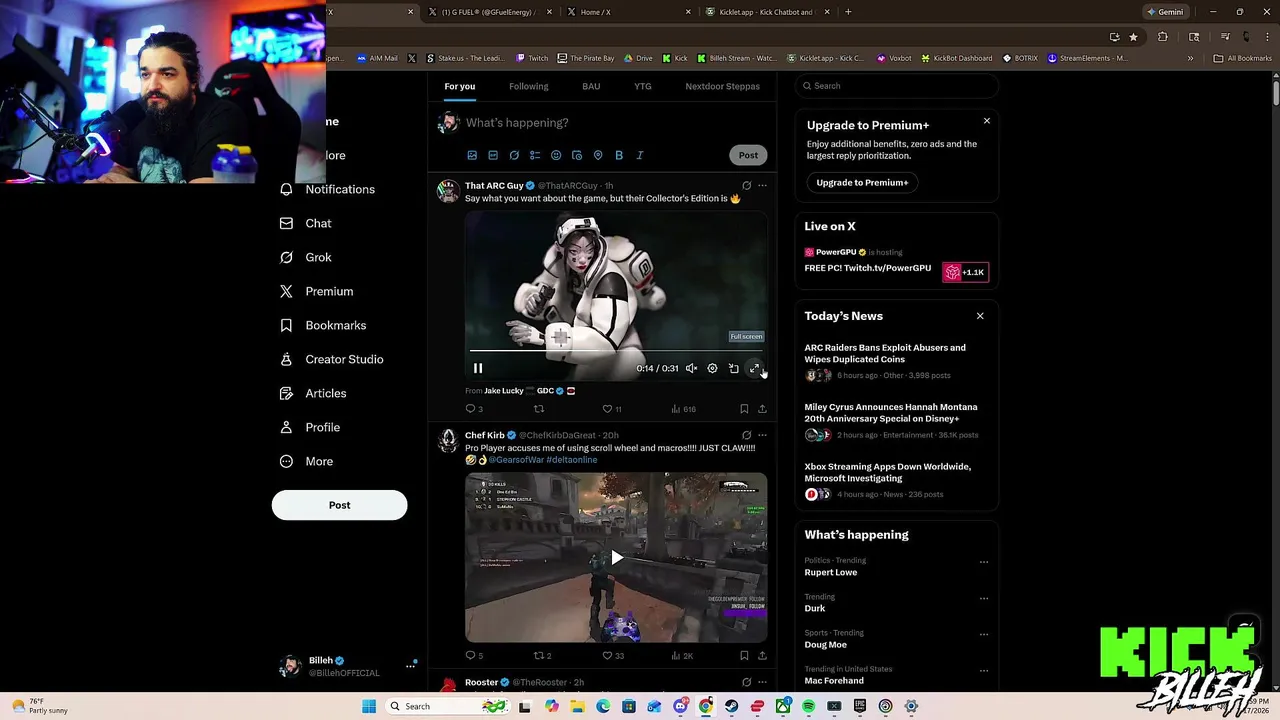
Task: Open Epic Games from the taskbar
Action: tap(860, 706)
